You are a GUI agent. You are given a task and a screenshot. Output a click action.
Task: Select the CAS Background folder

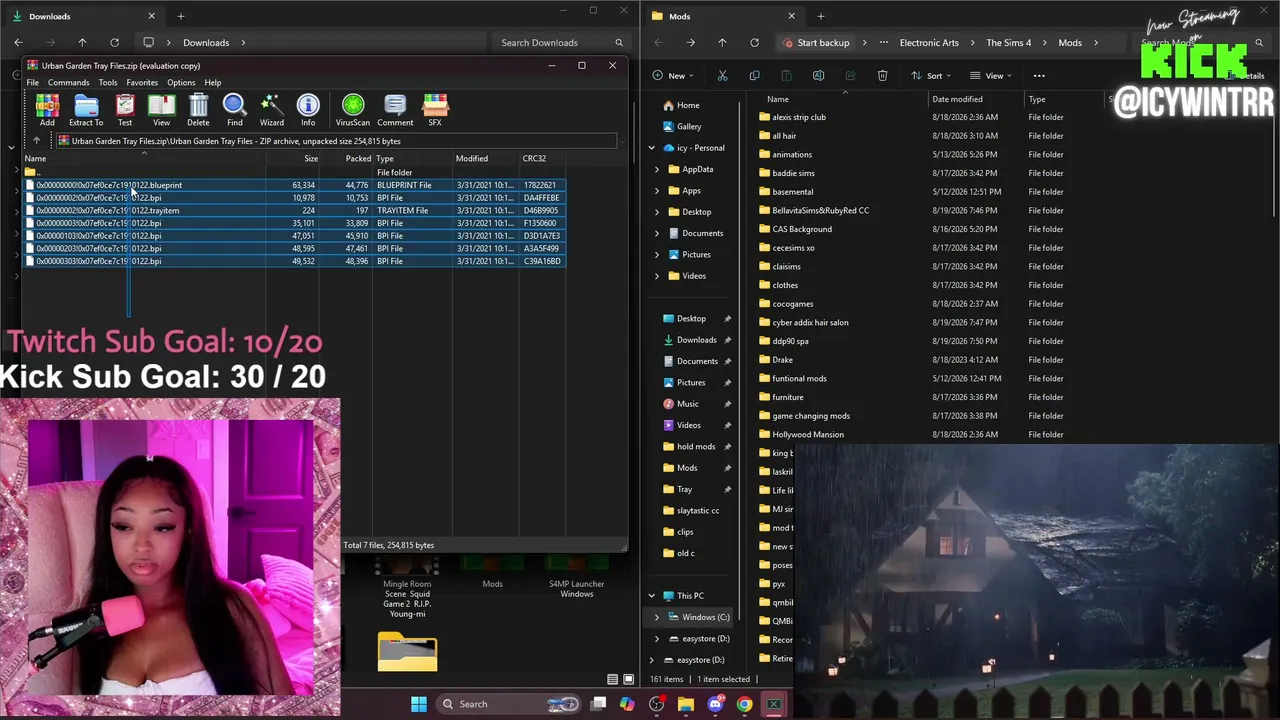[x=802, y=229]
